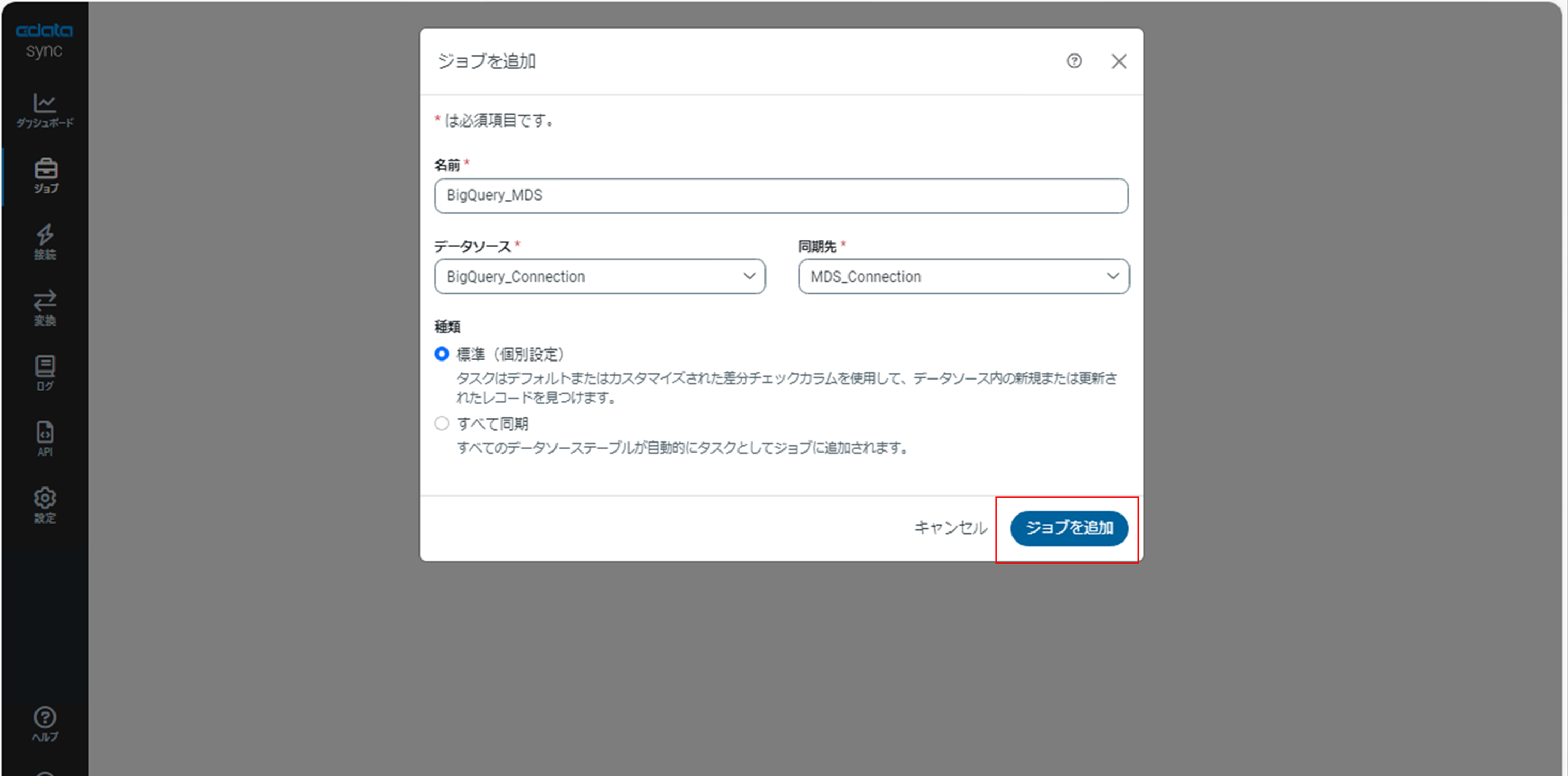Close the ジョブを追加 dialog with X
1568x776 pixels.
(1119, 61)
